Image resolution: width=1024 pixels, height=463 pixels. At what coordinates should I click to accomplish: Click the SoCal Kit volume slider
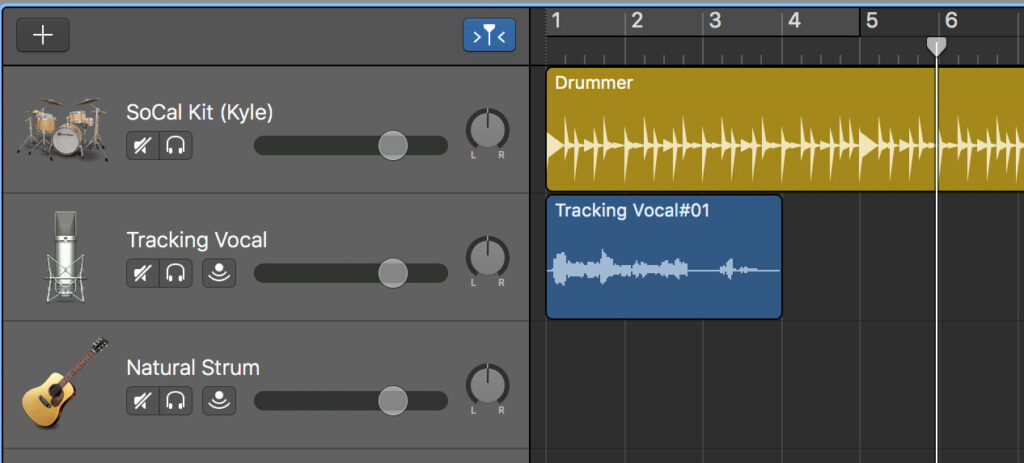(351, 145)
